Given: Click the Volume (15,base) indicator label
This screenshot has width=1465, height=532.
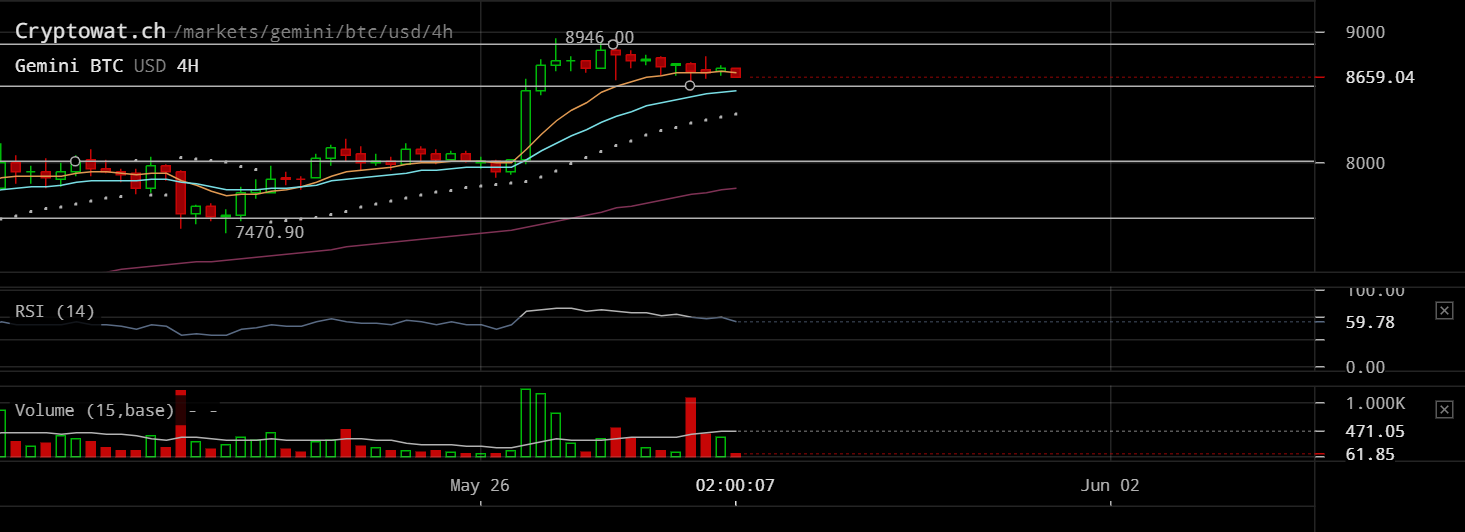Looking at the screenshot, I should 95,410.
